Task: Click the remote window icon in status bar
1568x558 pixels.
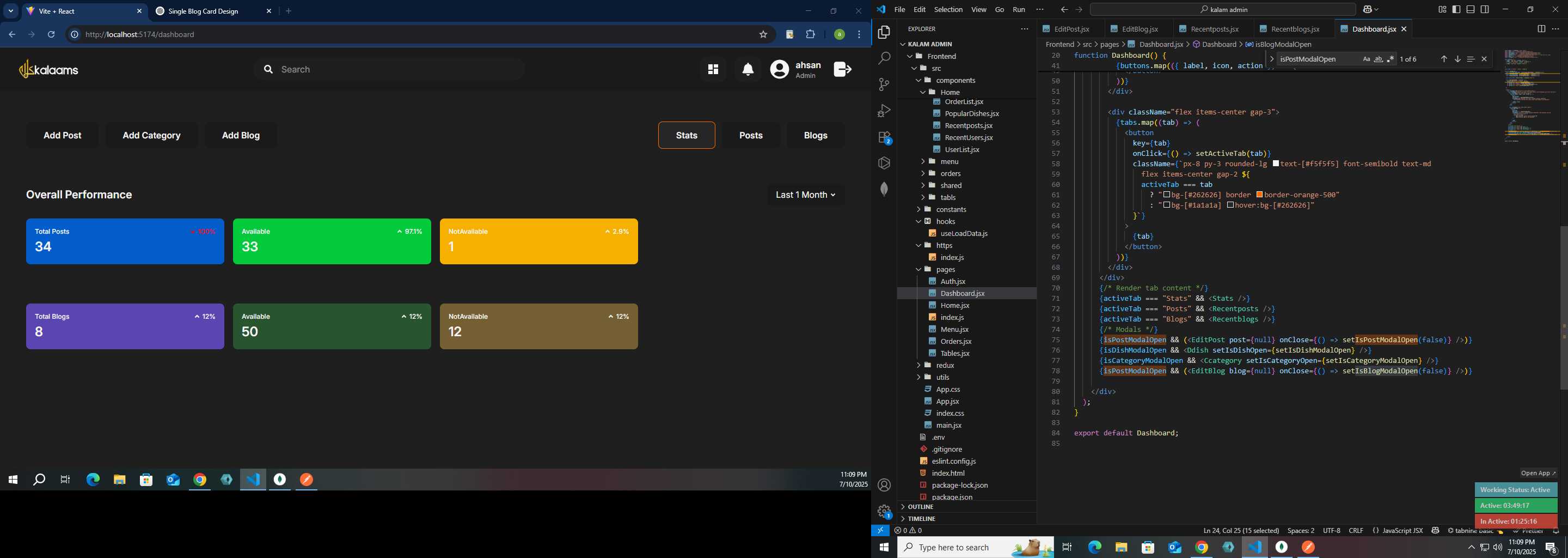Action: [880, 531]
